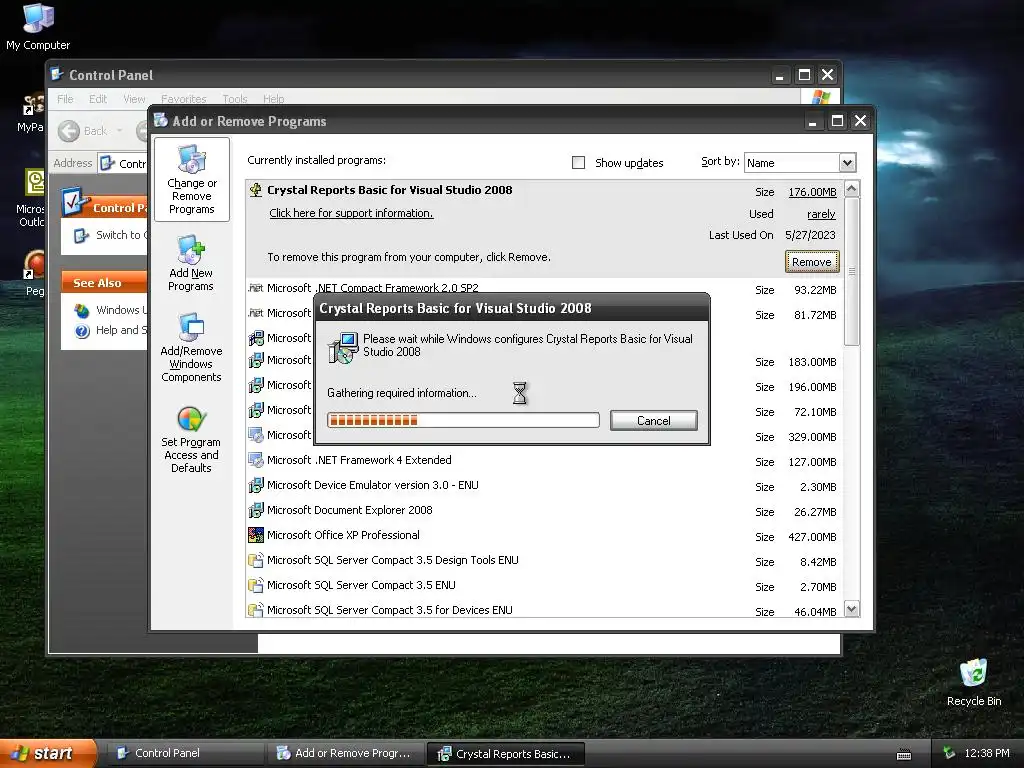Screen dimensions: 1024x768
Task: Click Help and Support icon under See Also
Action: [82, 331]
